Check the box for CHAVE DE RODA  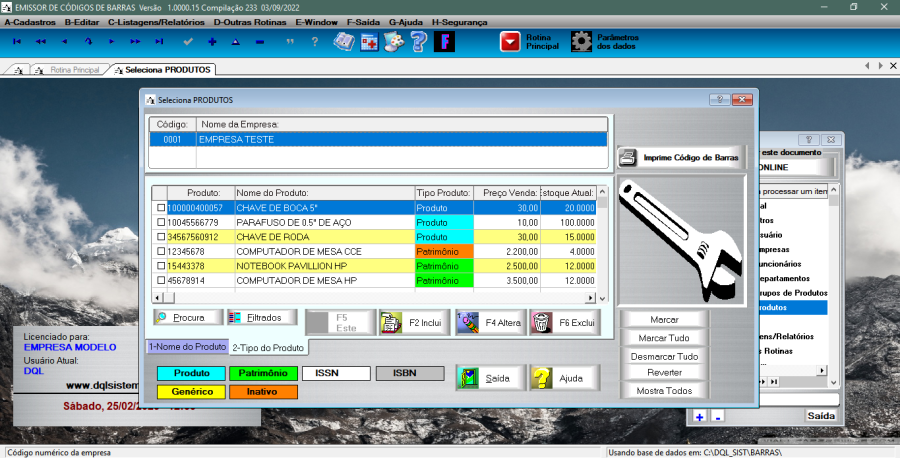[x=161, y=237]
